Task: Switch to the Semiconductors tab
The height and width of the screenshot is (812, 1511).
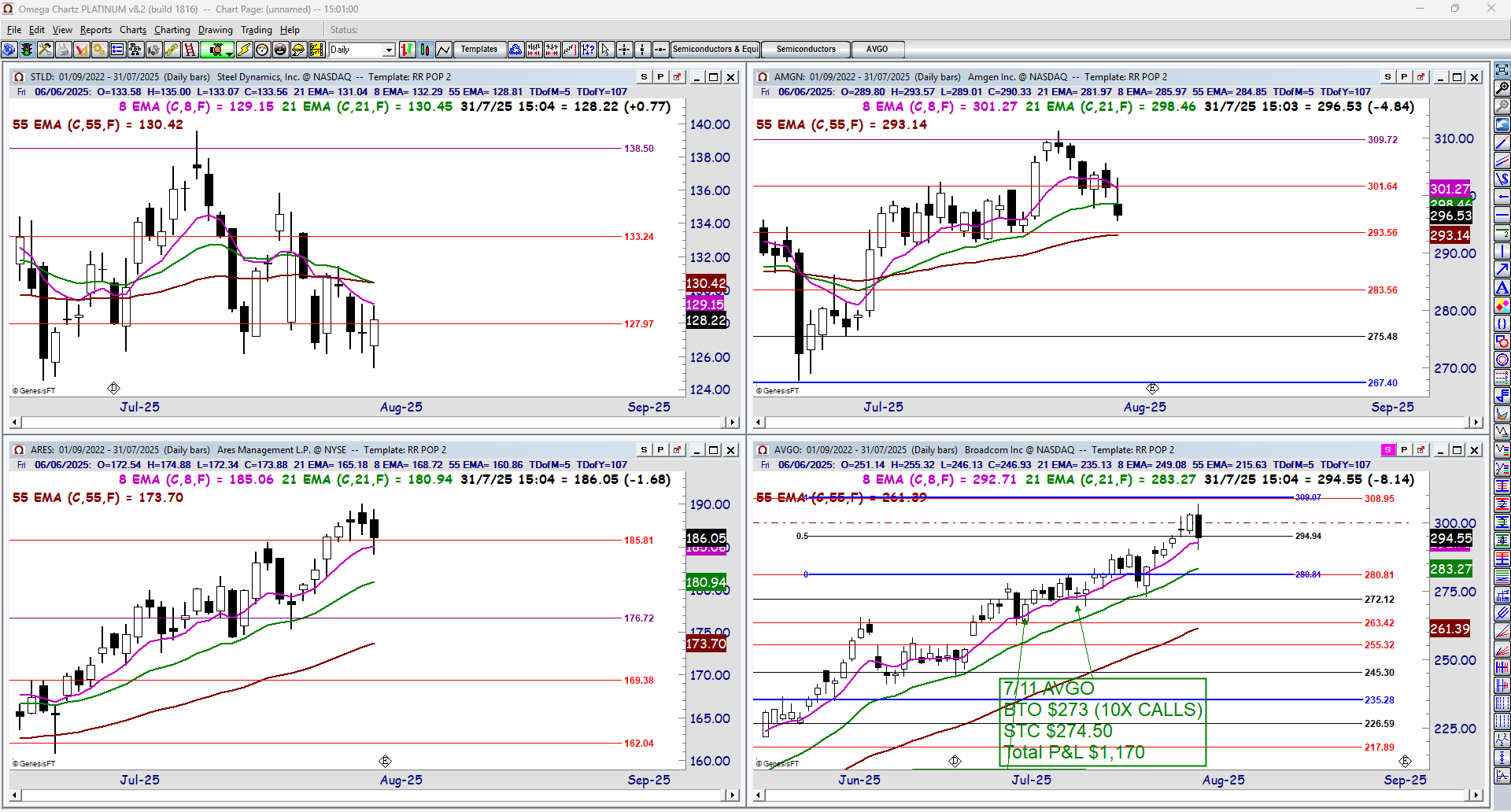Action: pyautogui.click(x=806, y=50)
